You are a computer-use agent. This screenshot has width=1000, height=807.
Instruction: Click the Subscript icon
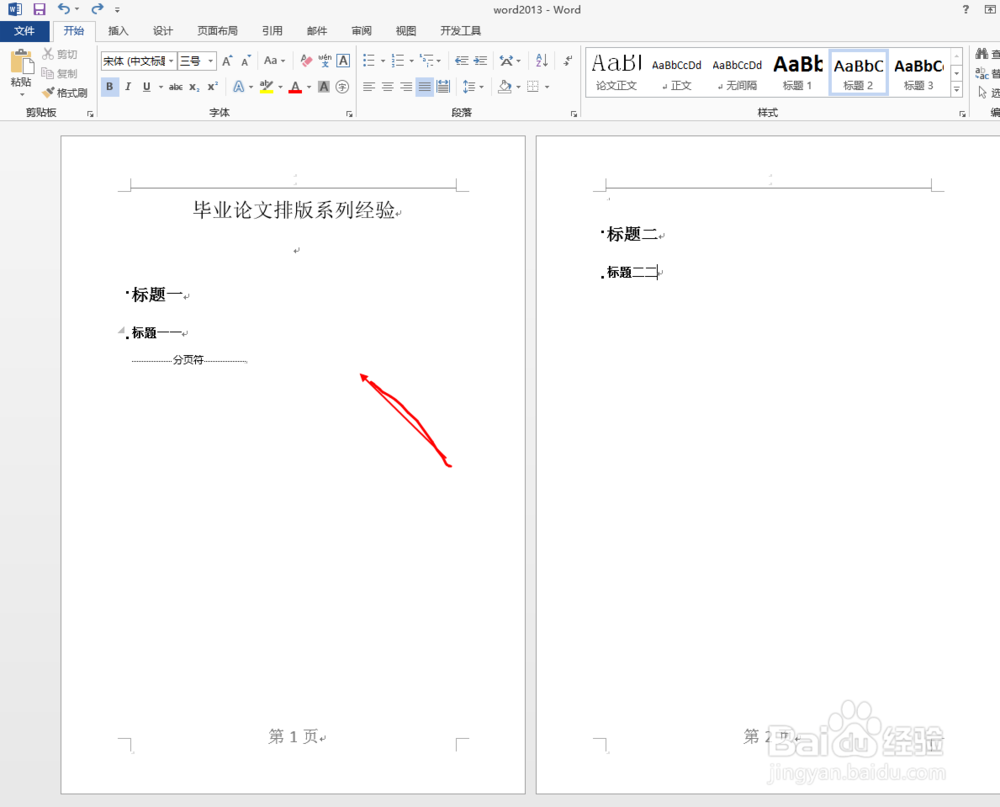[193, 87]
